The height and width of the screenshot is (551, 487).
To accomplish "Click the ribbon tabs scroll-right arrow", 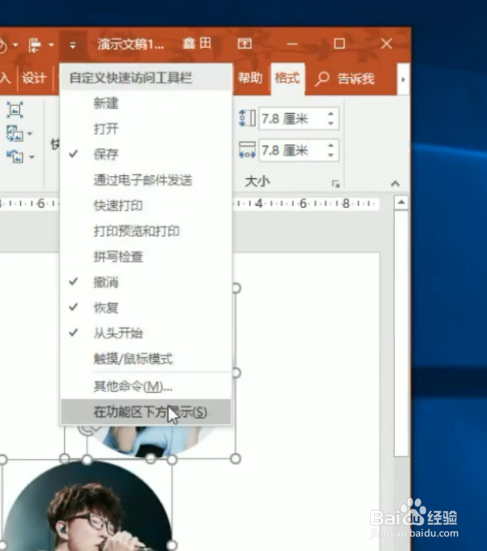I will point(403,80).
